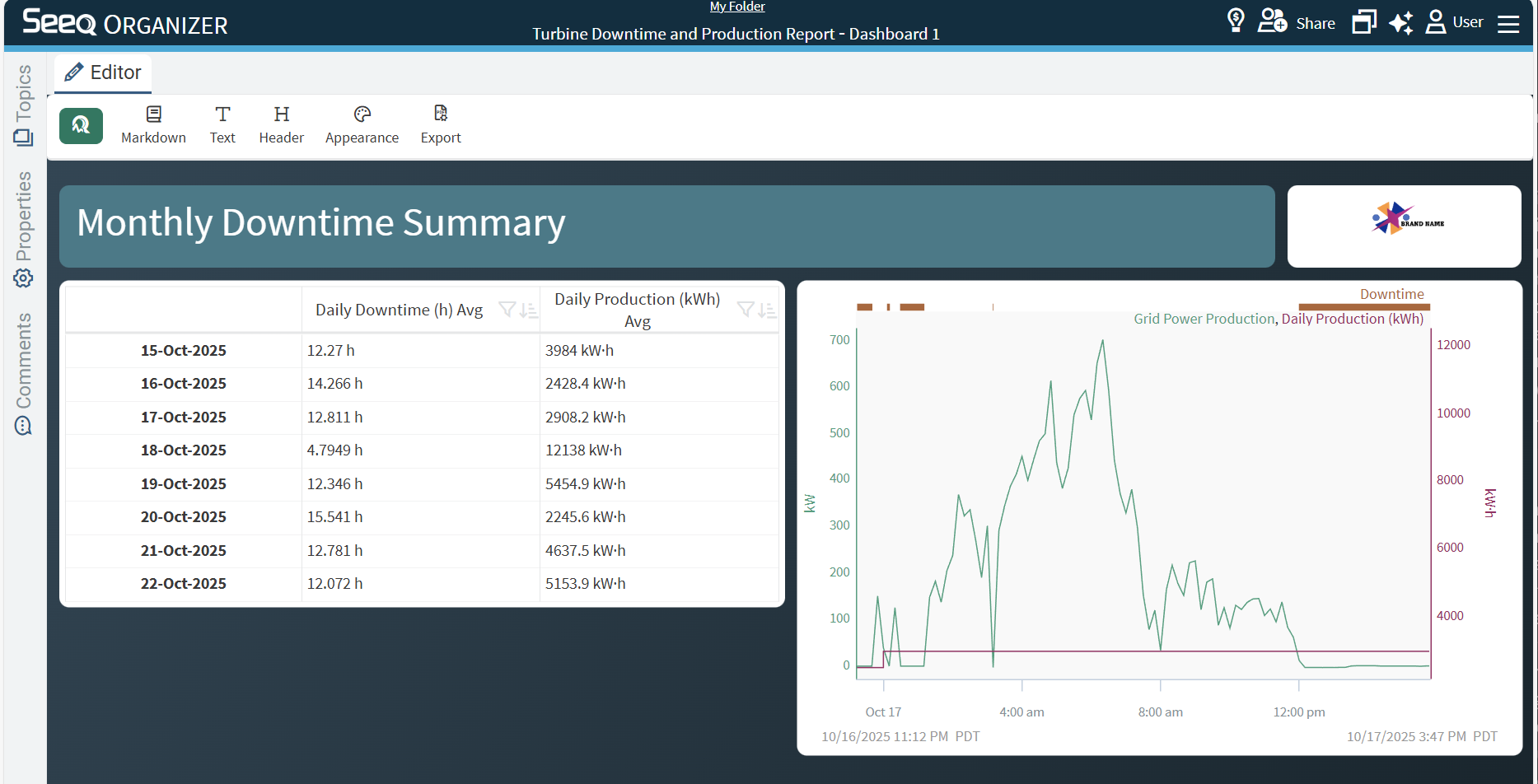Open the Export options
Screen dimensions: 1538x784
pyautogui.click(x=441, y=124)
